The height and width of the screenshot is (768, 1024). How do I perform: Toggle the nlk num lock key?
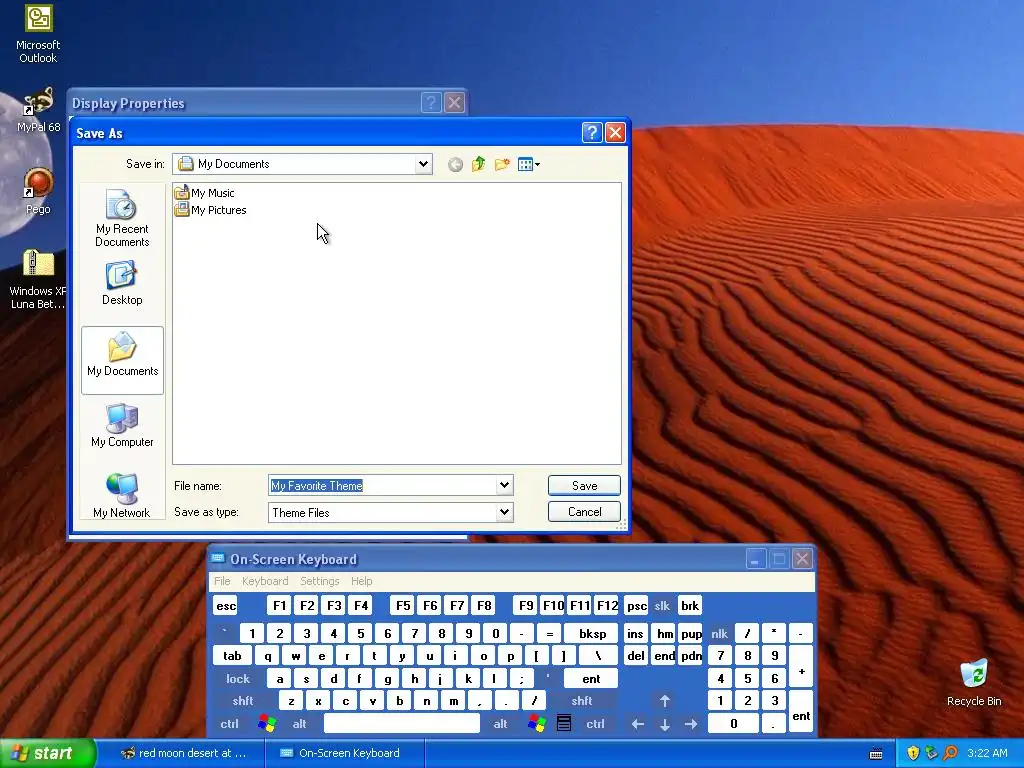pos(719,633)
